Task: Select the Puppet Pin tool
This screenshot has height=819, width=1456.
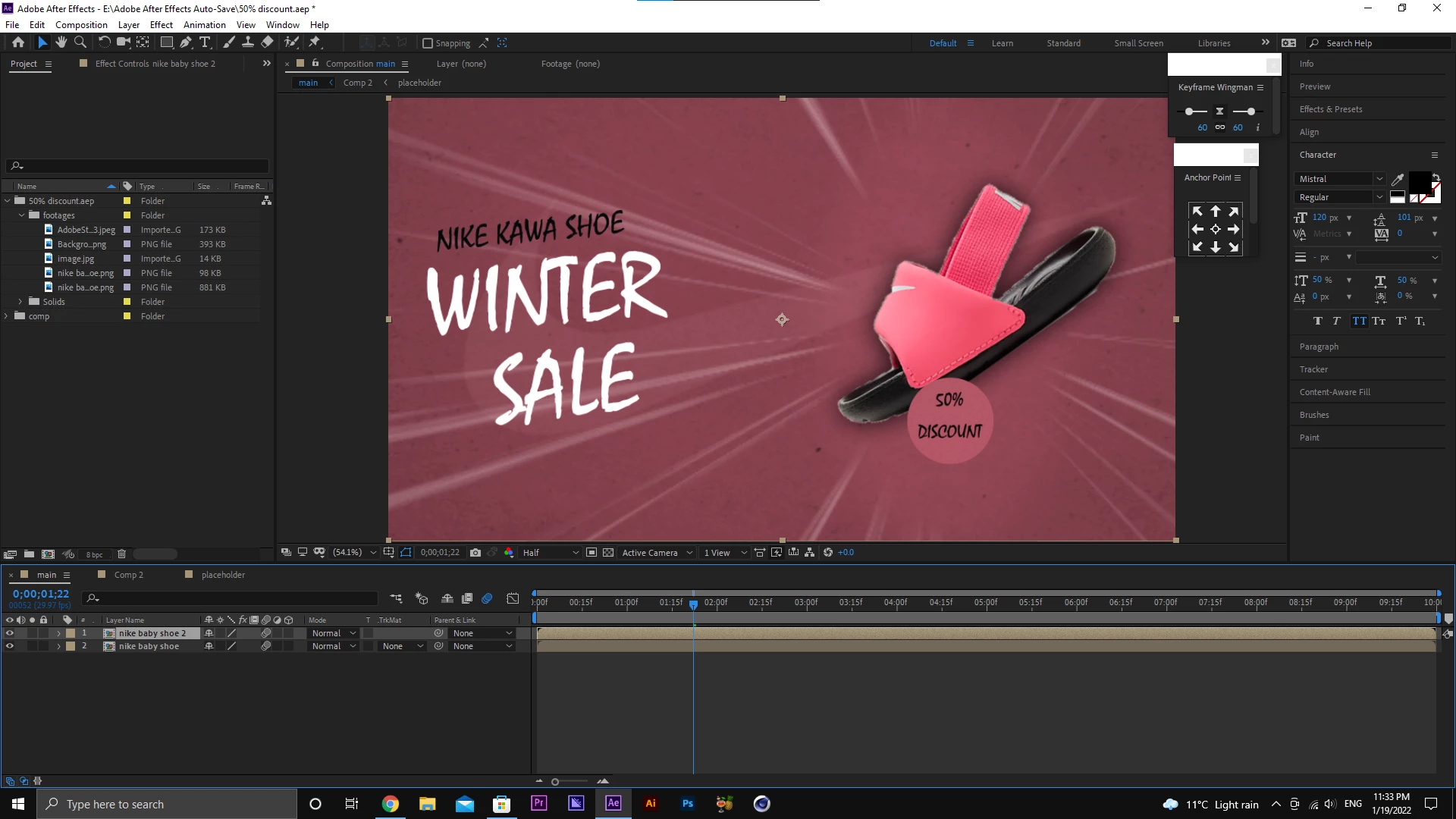Action: (x=315, y=42)
